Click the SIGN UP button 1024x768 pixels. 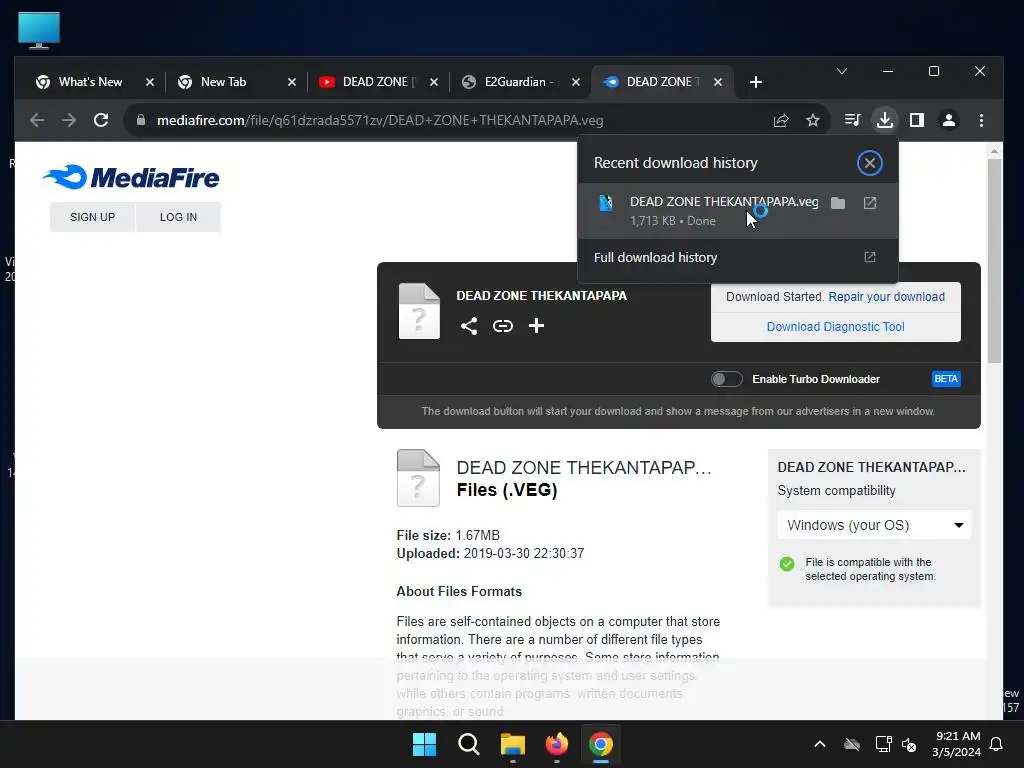point(92,217)
